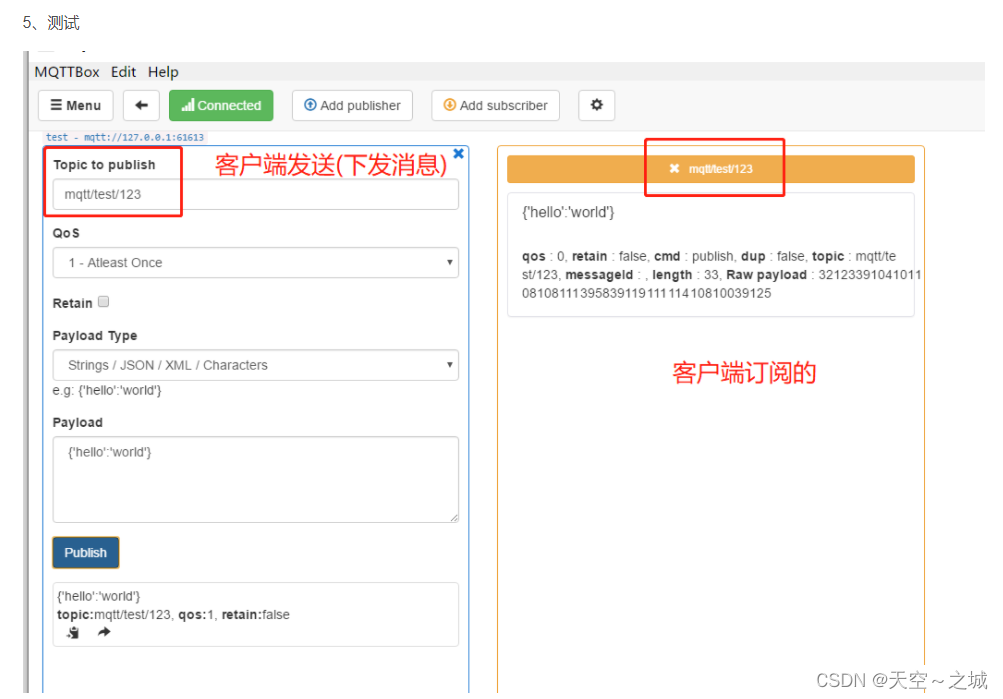1003x699 pixels.
Task: Open the Menu panel in MQTTBox
Action: [x=75, y=105]
